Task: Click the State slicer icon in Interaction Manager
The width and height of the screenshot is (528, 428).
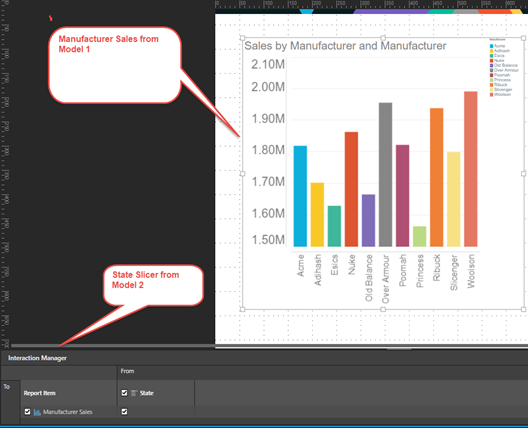Action: pyautogui.click(x=134, y=393)
